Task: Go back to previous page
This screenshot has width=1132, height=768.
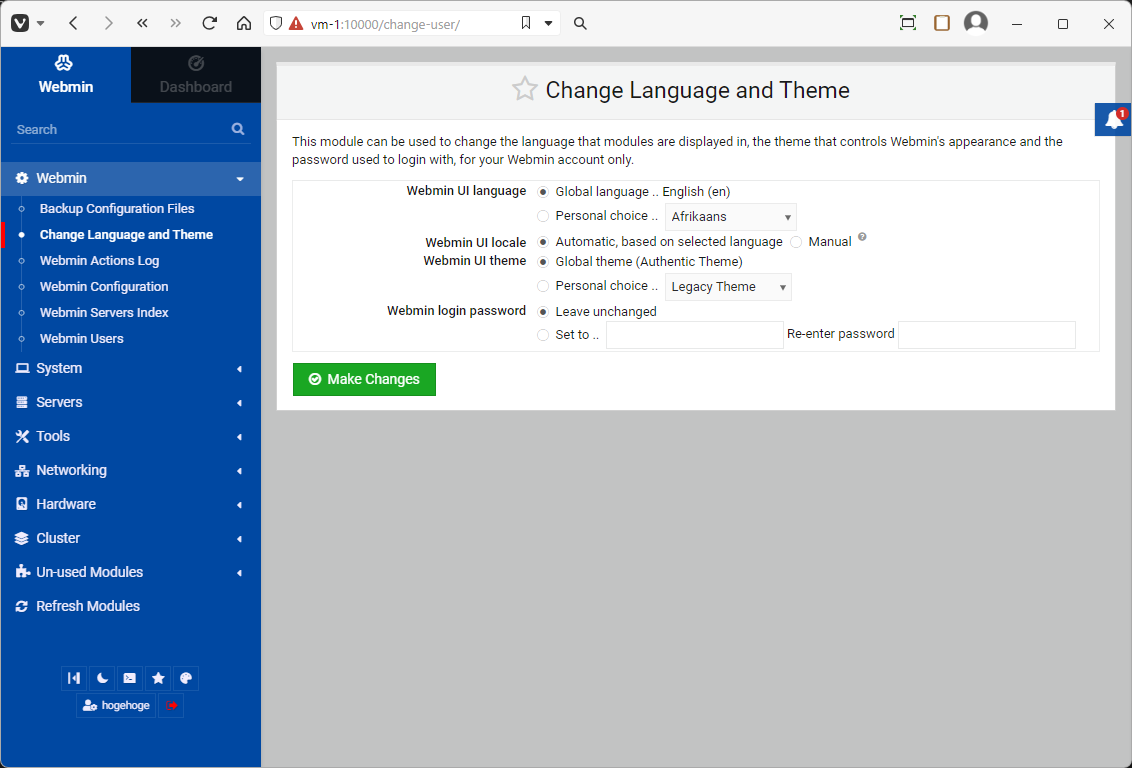Action: tap(73, 23)
